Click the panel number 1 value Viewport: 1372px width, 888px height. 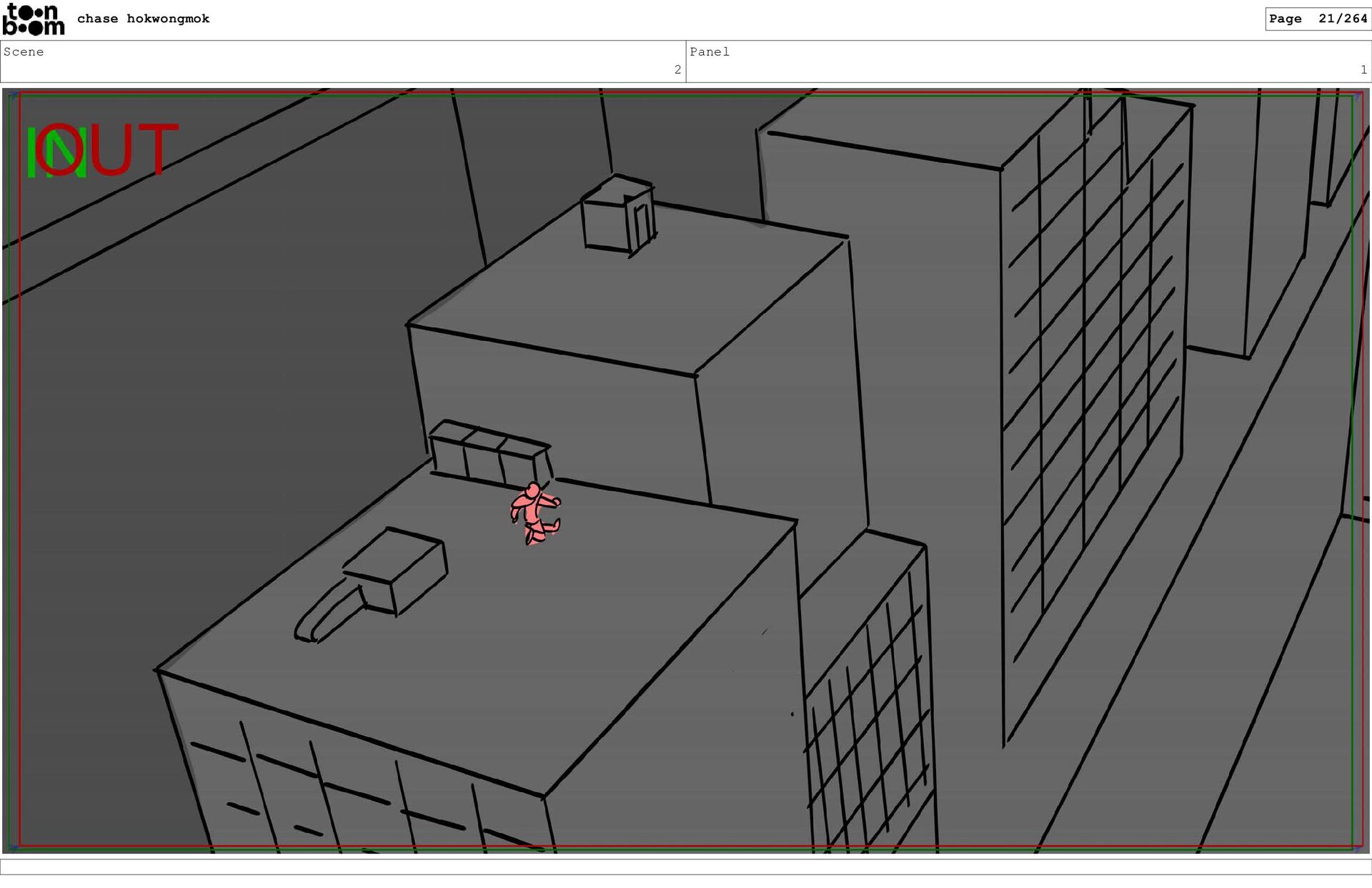point(1363,69)
